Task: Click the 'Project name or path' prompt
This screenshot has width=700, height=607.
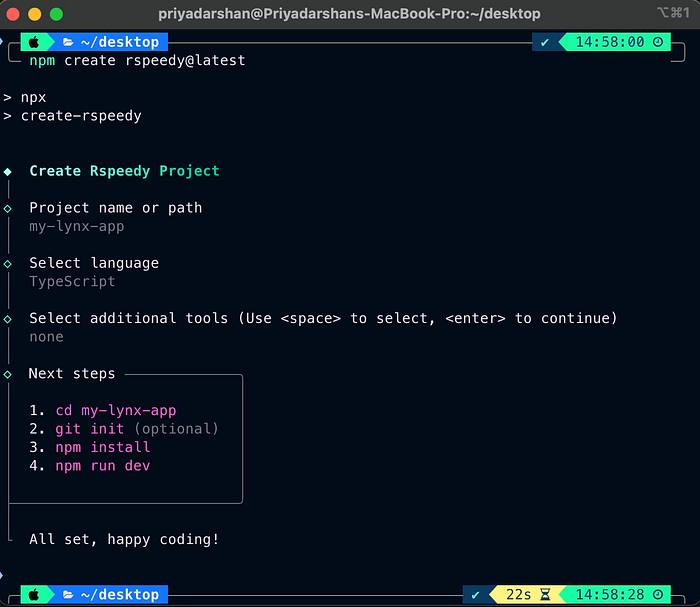Action: (x=116, y=208)
